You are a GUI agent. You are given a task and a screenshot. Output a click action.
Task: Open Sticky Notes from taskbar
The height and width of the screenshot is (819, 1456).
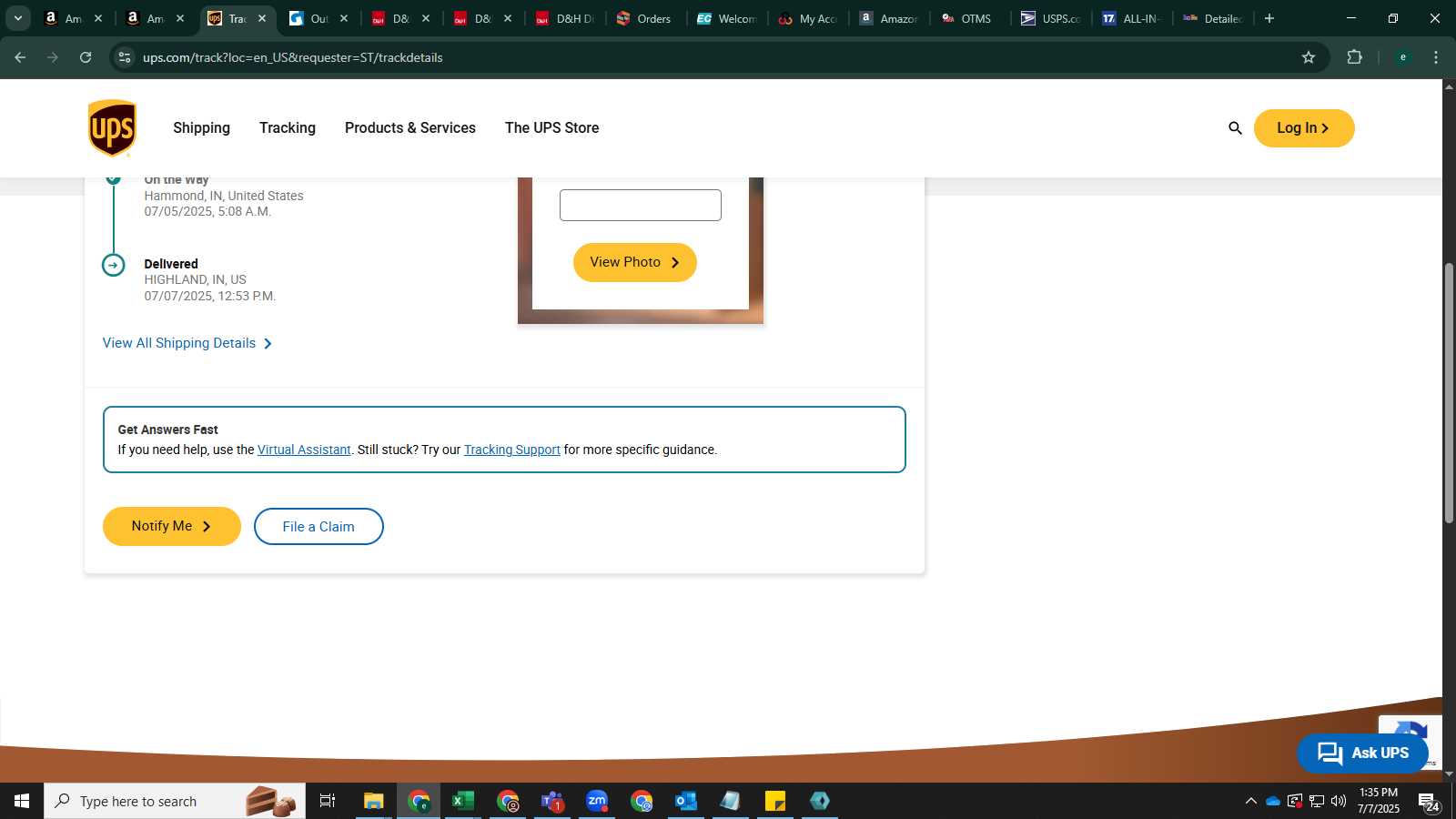[x=775, y=801]
